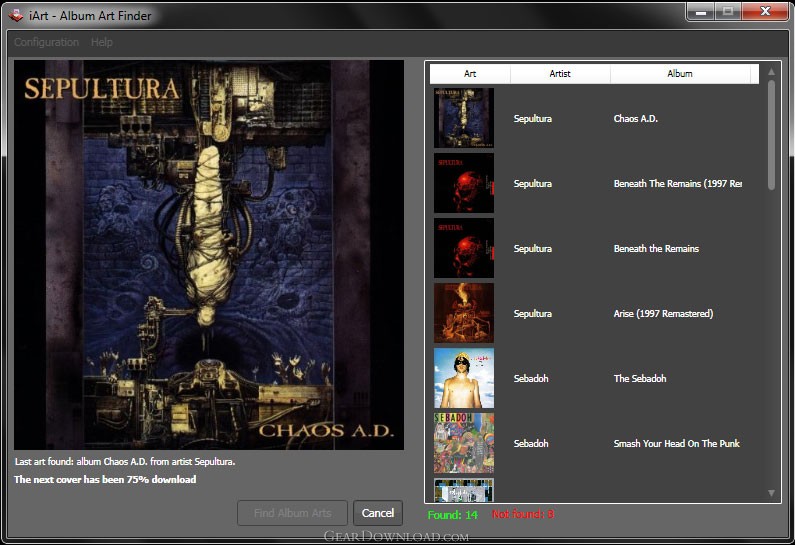Select The Sebadoh cover thumbnail
Image resolution: width=795 pixels, height=545 pixels.
[x=464, y=378]
